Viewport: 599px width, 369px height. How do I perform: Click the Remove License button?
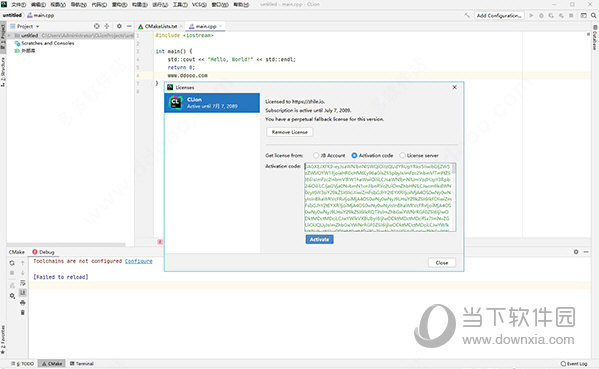pos(290,132)
